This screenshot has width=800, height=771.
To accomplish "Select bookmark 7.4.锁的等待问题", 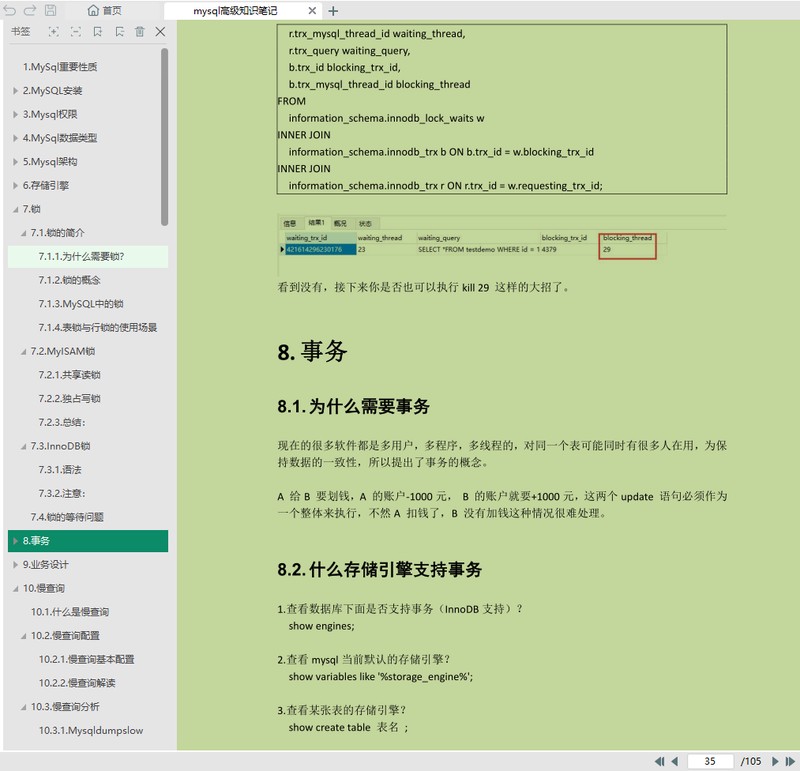I will [x=67, y=517].
